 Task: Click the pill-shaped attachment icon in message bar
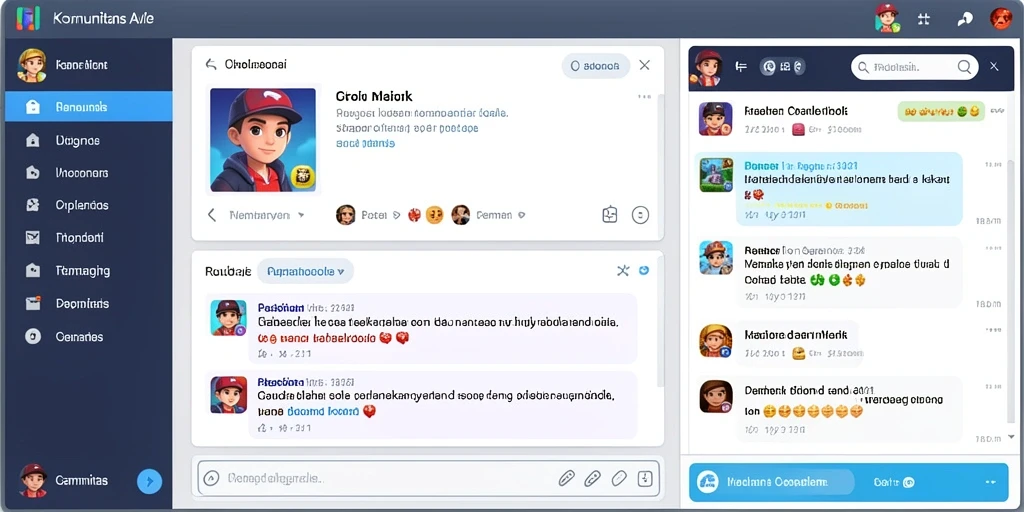(x=618, y=478)
